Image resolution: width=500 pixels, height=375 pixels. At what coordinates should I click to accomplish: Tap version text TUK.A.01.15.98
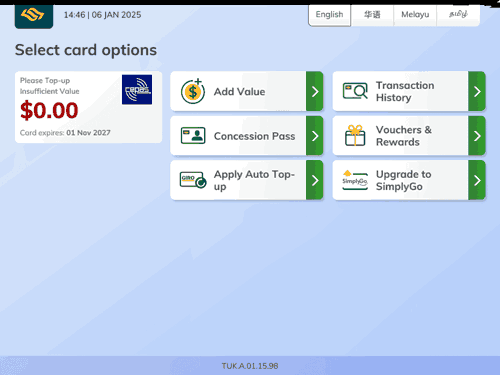point(250,366)
